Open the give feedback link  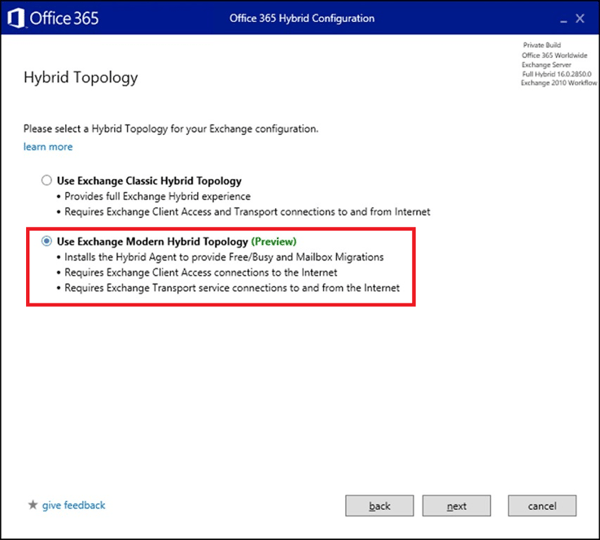click(73, 505)
